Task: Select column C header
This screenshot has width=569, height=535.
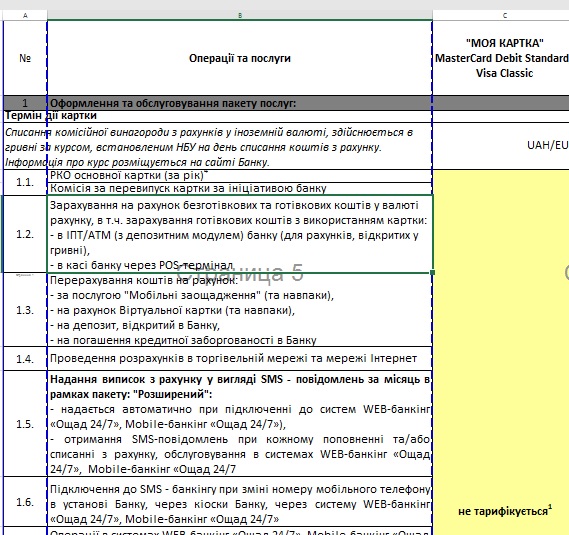Action: pyautogui.click(x=501, y=15)
